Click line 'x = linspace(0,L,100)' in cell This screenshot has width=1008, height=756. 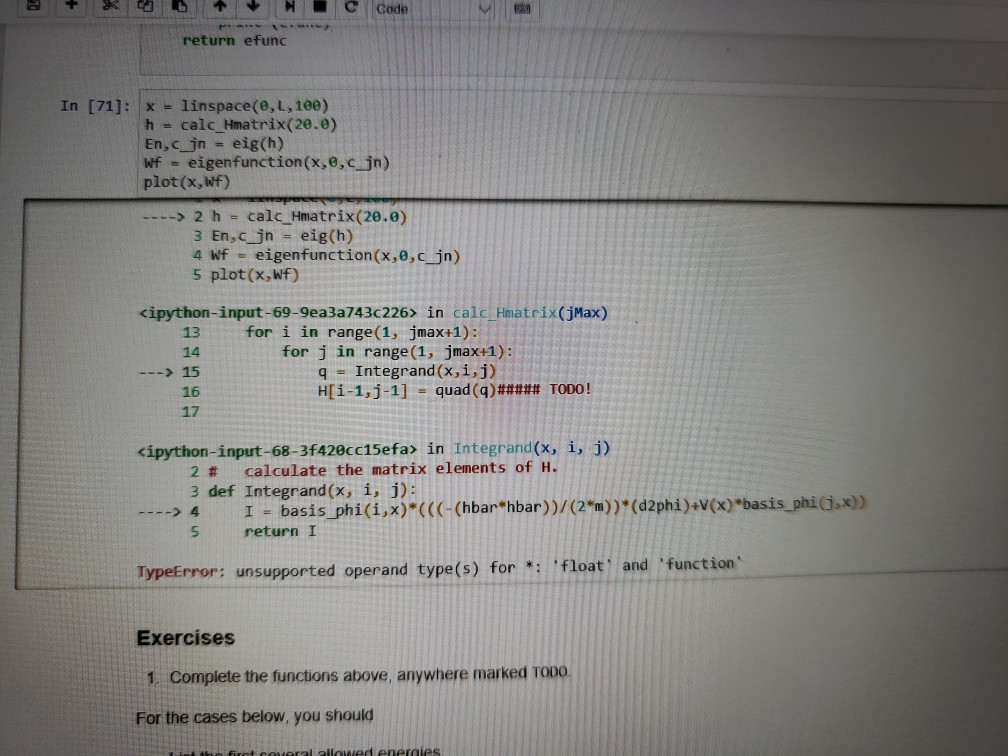point(237,105)
